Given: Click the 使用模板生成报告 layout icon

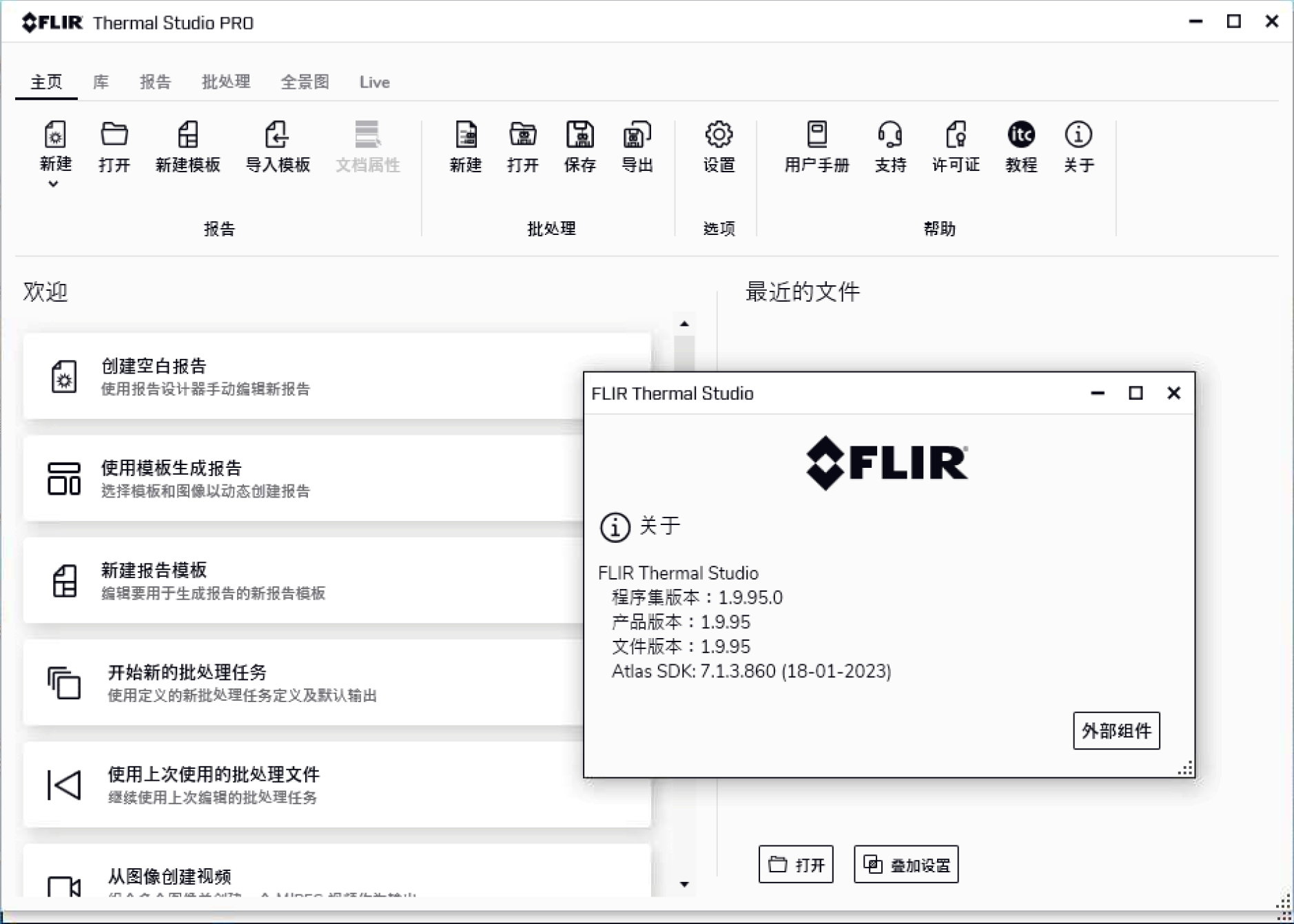Looking at the screenshot, I should 64,479.
